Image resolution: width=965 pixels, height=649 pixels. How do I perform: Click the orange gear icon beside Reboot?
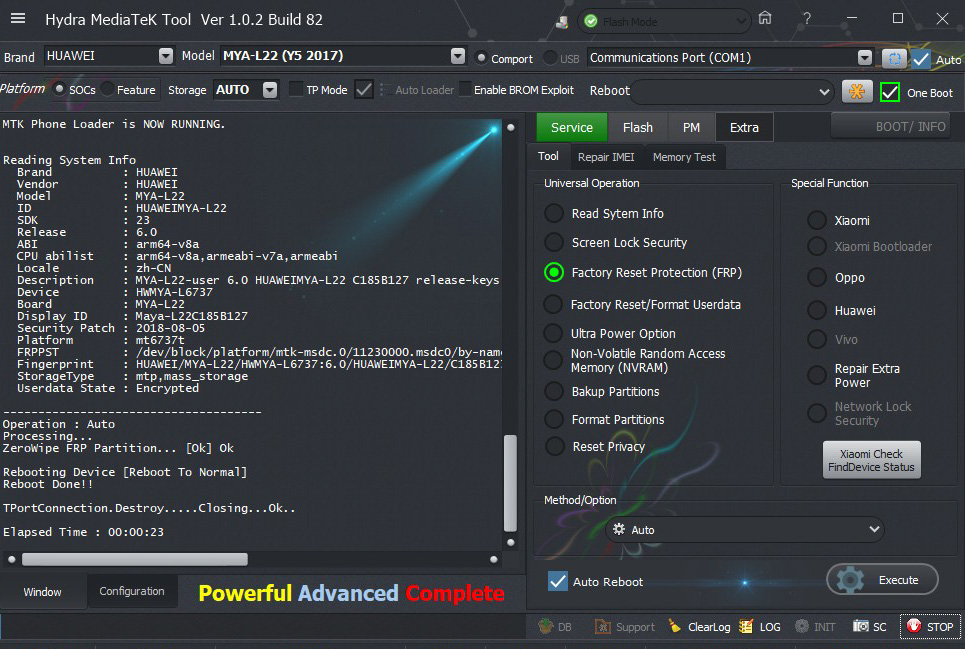pyautogui.click(x=856, y=91)
